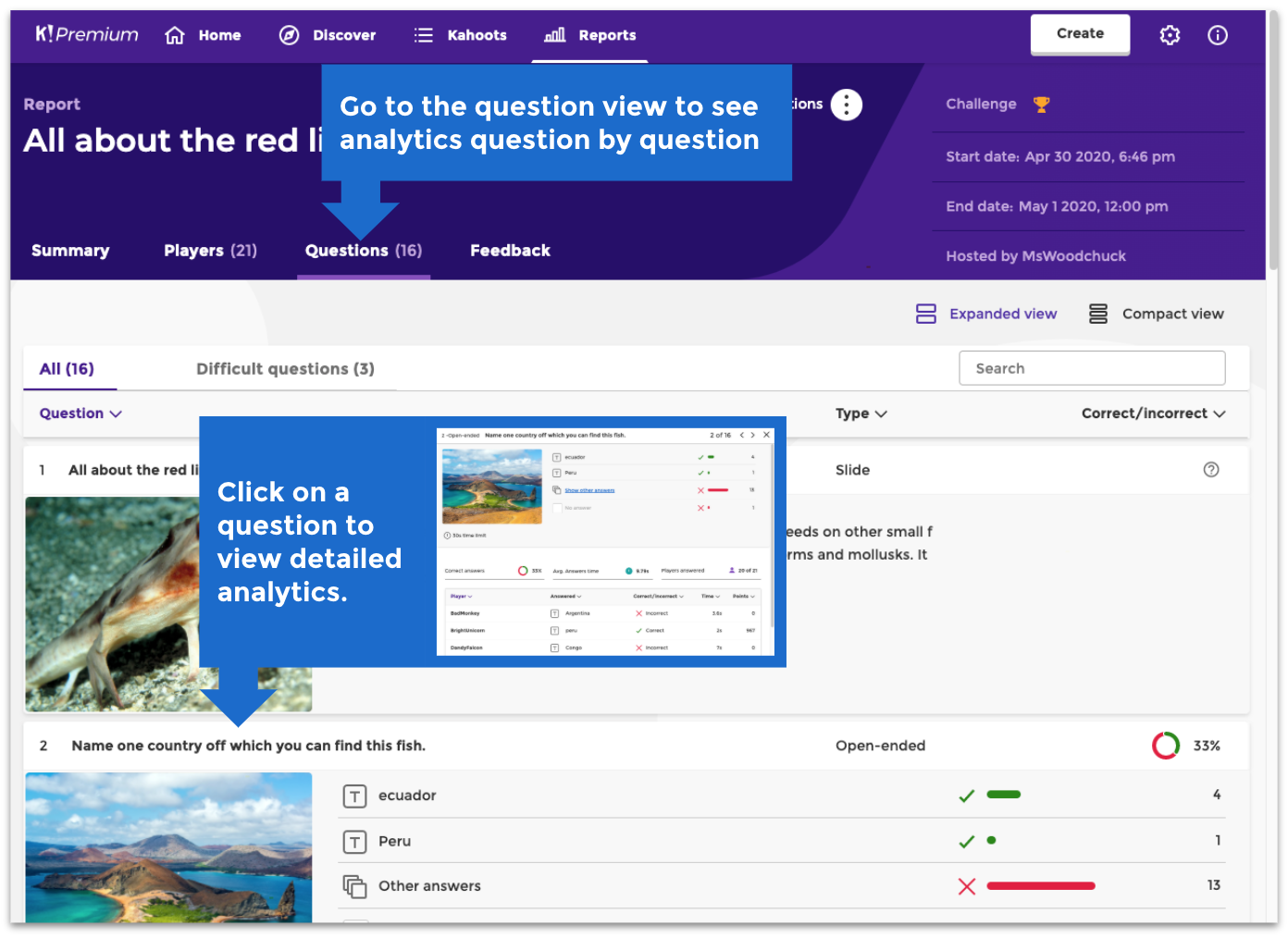Image resolution: width=1288 pixels, height=938 pixels.
Task: Click the green checkmark for ecuador
Action: (967, 796)
